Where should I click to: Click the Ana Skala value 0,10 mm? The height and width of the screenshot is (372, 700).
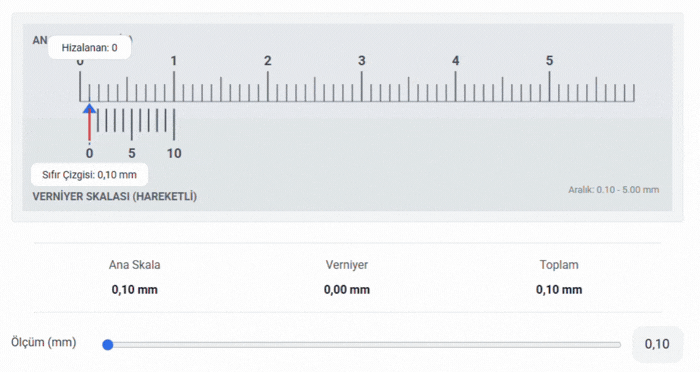click(x=134, y=290)
